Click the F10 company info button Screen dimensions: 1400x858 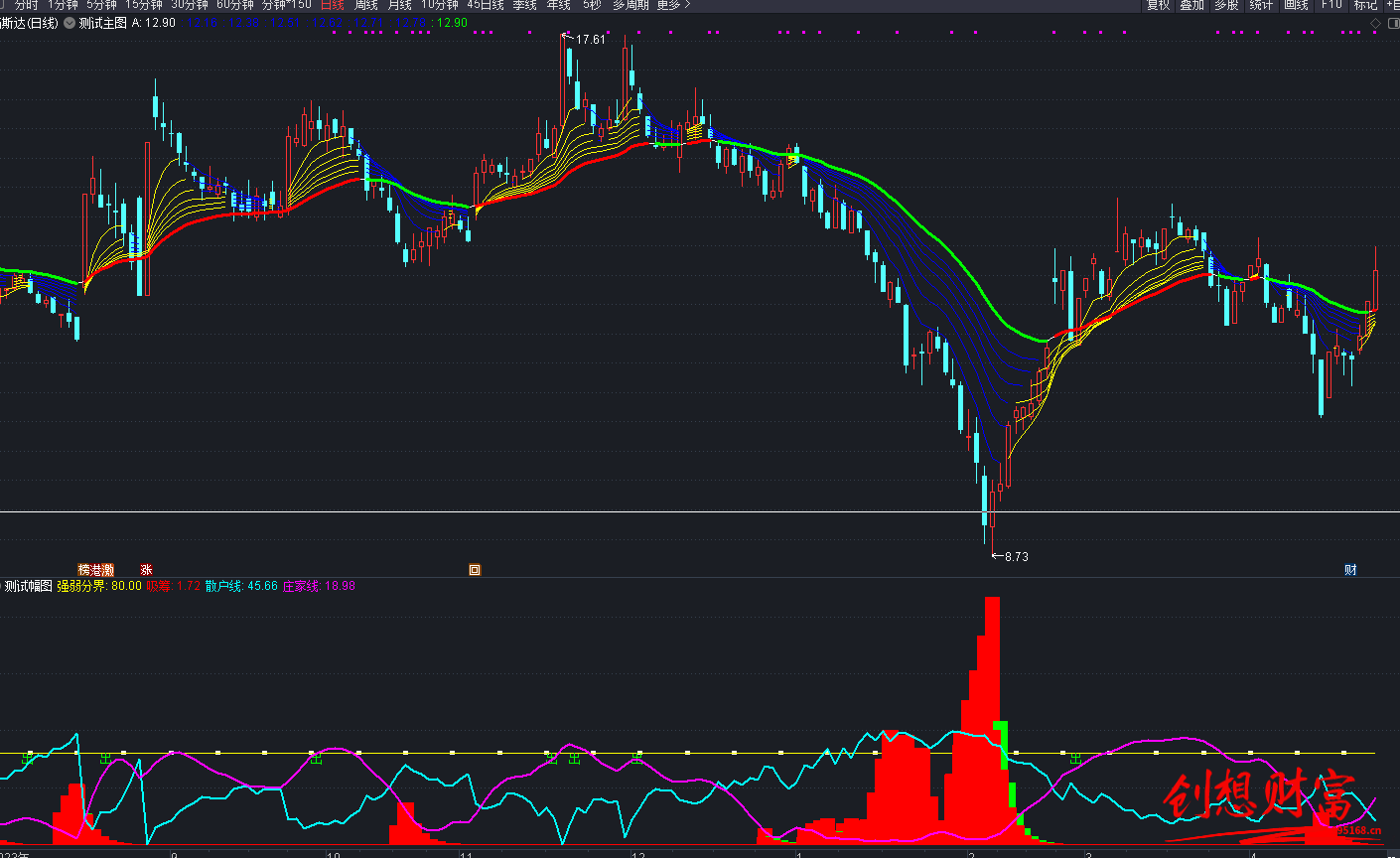pos(1330,5)
